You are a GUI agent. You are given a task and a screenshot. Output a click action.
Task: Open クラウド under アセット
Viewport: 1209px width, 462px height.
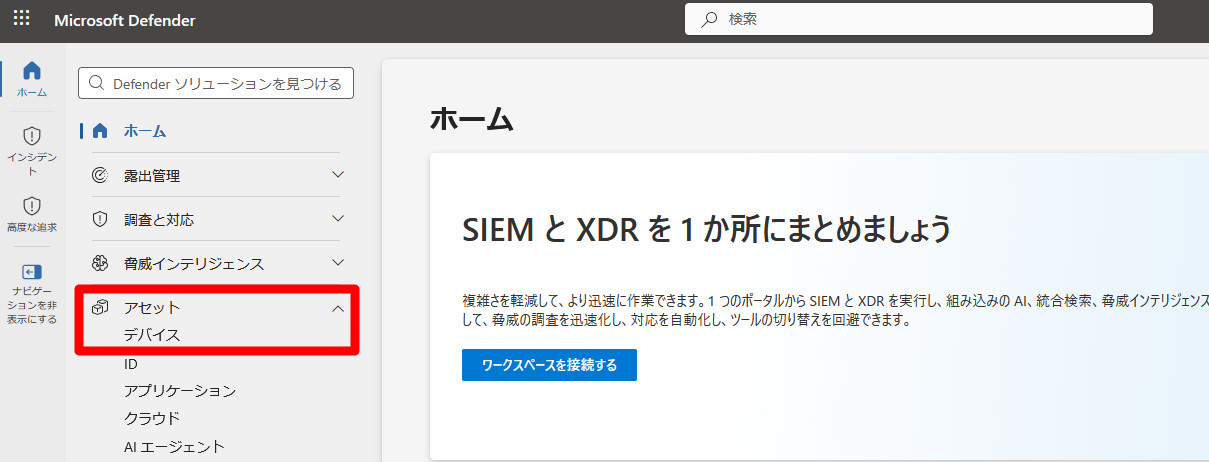(152, 418)
